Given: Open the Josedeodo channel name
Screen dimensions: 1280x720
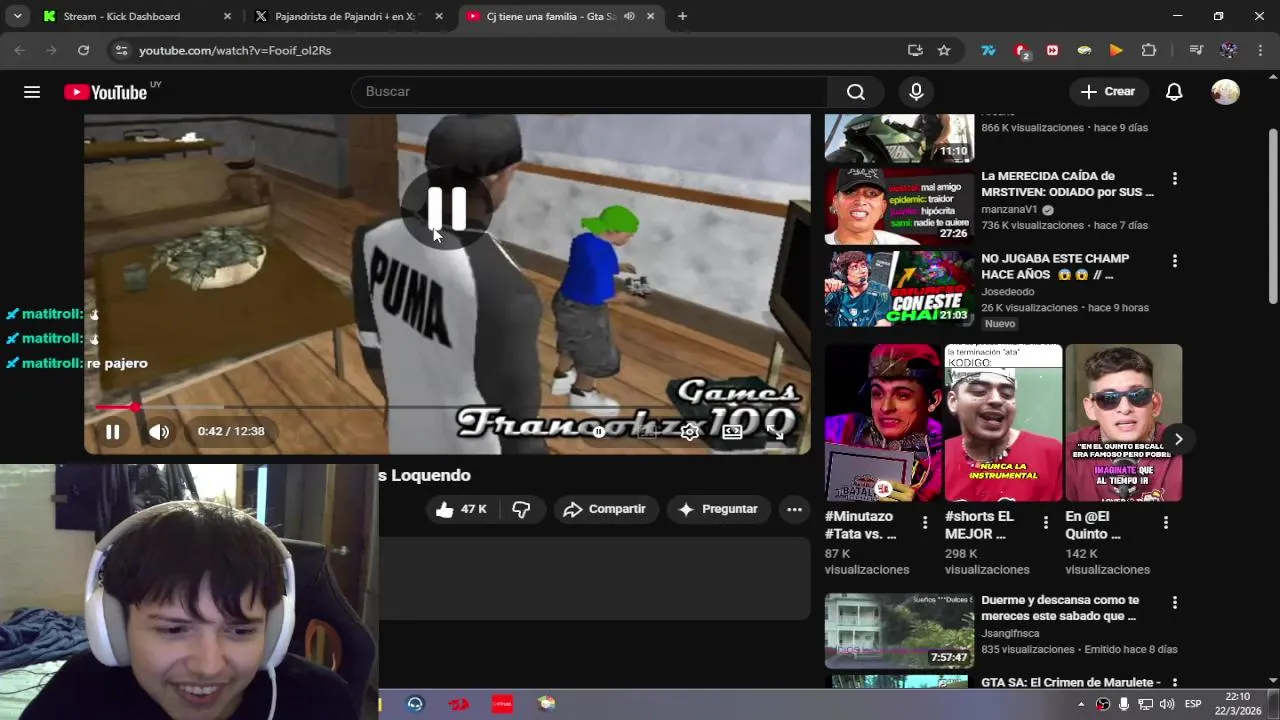Looking at the screenshot, I should [1009, 292].
